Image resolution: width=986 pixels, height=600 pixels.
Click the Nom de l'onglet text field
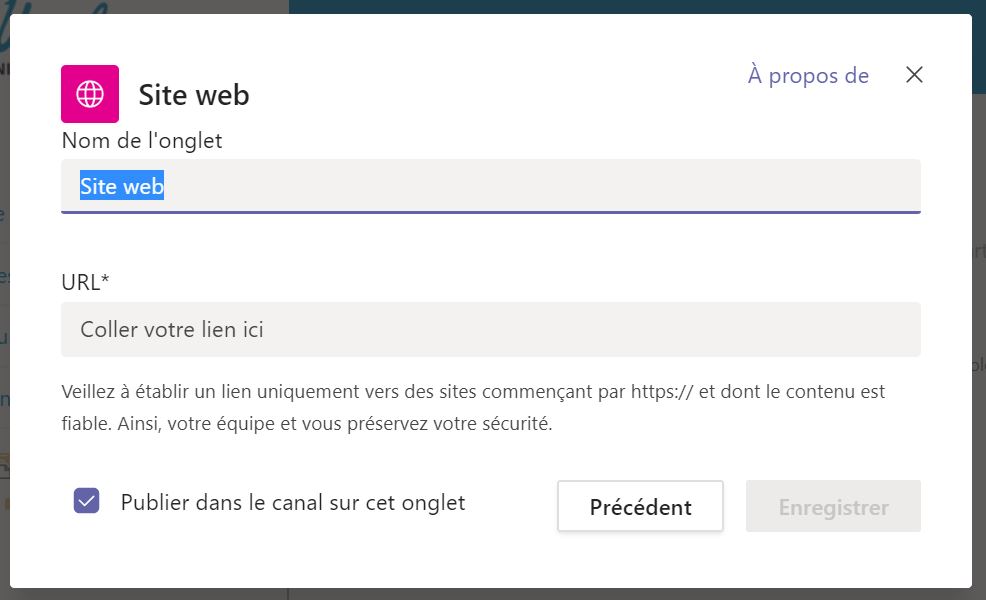pyautogui.click(x=490, y=186)
